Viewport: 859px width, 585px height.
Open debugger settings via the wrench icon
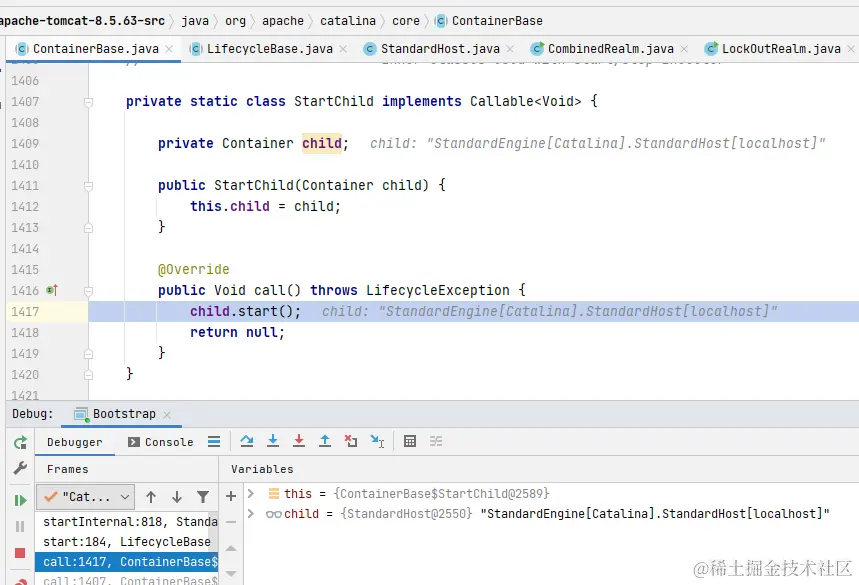[20, 468]
